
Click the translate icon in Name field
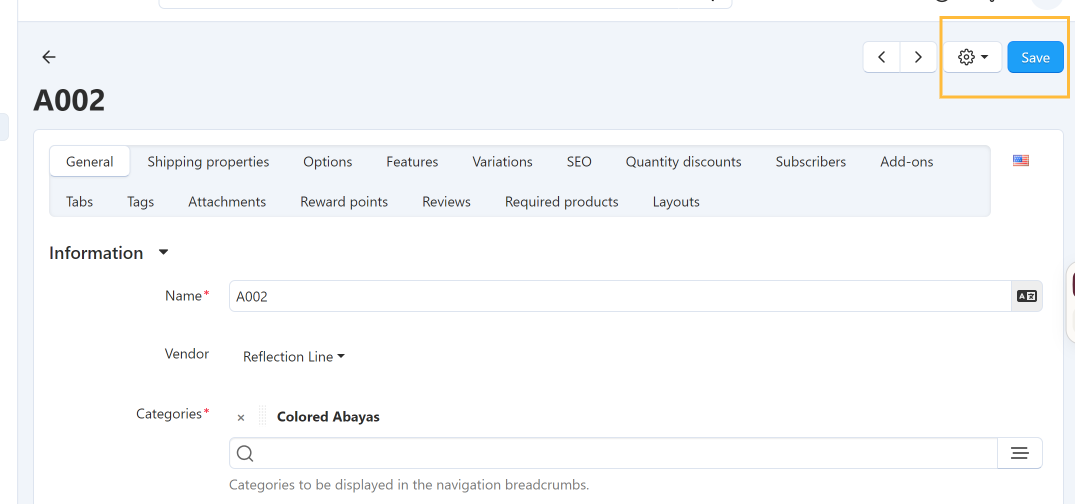(1027, 296)
